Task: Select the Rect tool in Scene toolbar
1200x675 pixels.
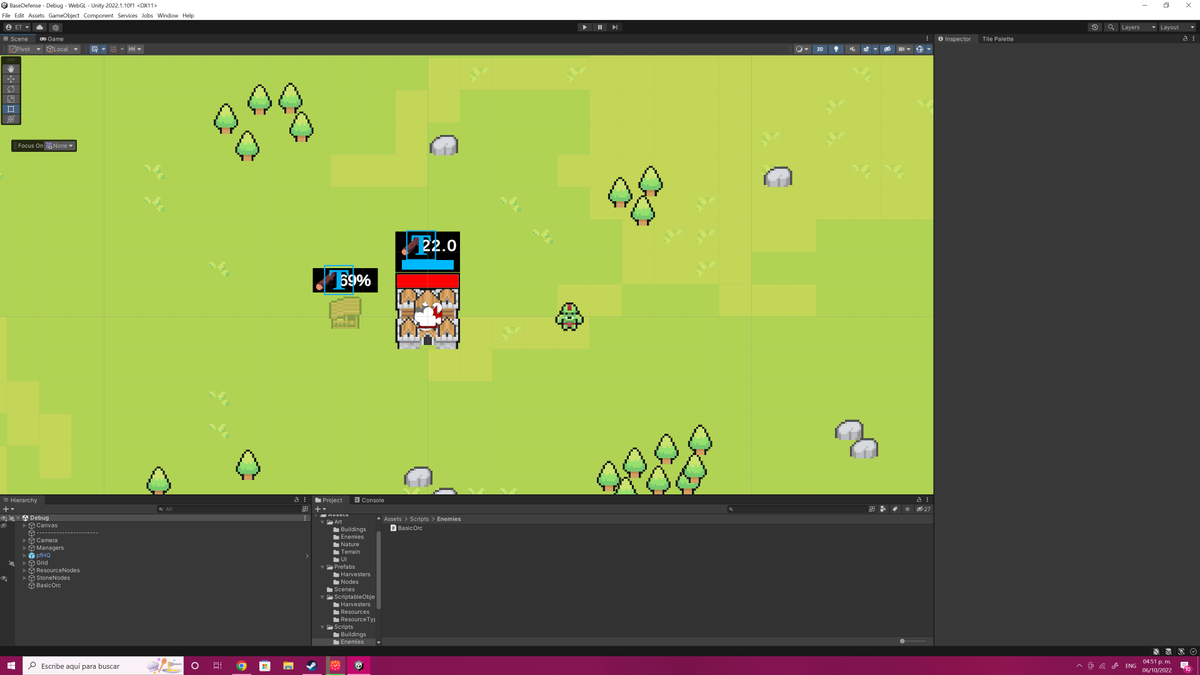Action: click(11, 108)
